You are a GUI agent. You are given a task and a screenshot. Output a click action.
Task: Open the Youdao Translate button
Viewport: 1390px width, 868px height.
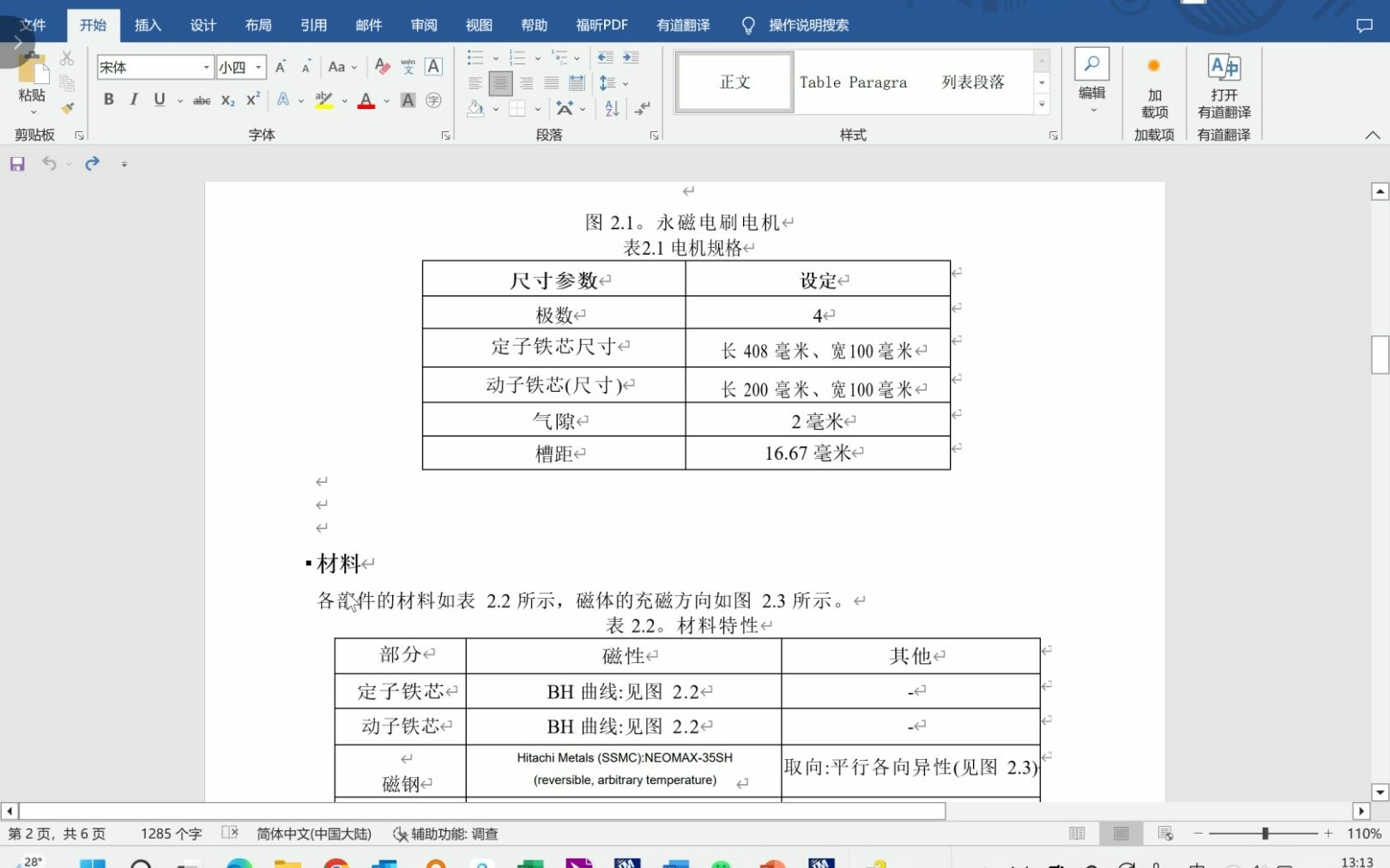(1224, 87)
